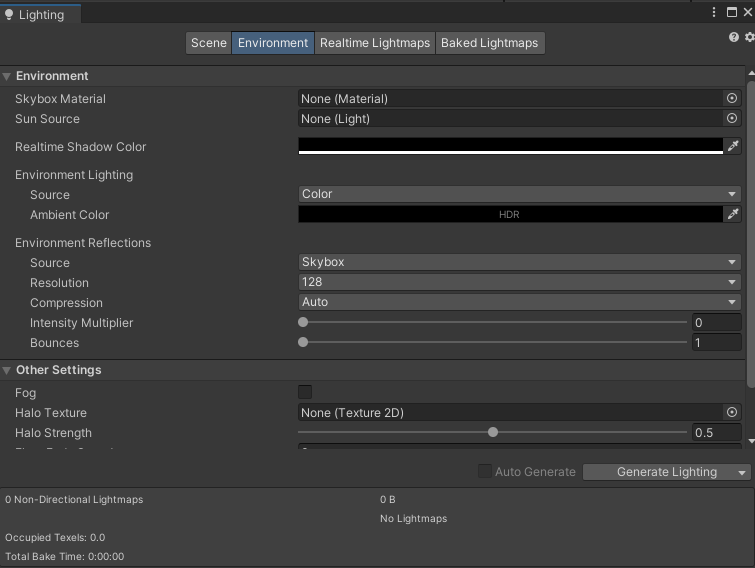Viewport: 755px width, 568px height.
Task: Click the No Lightmaps text
Action: [413, 518]
